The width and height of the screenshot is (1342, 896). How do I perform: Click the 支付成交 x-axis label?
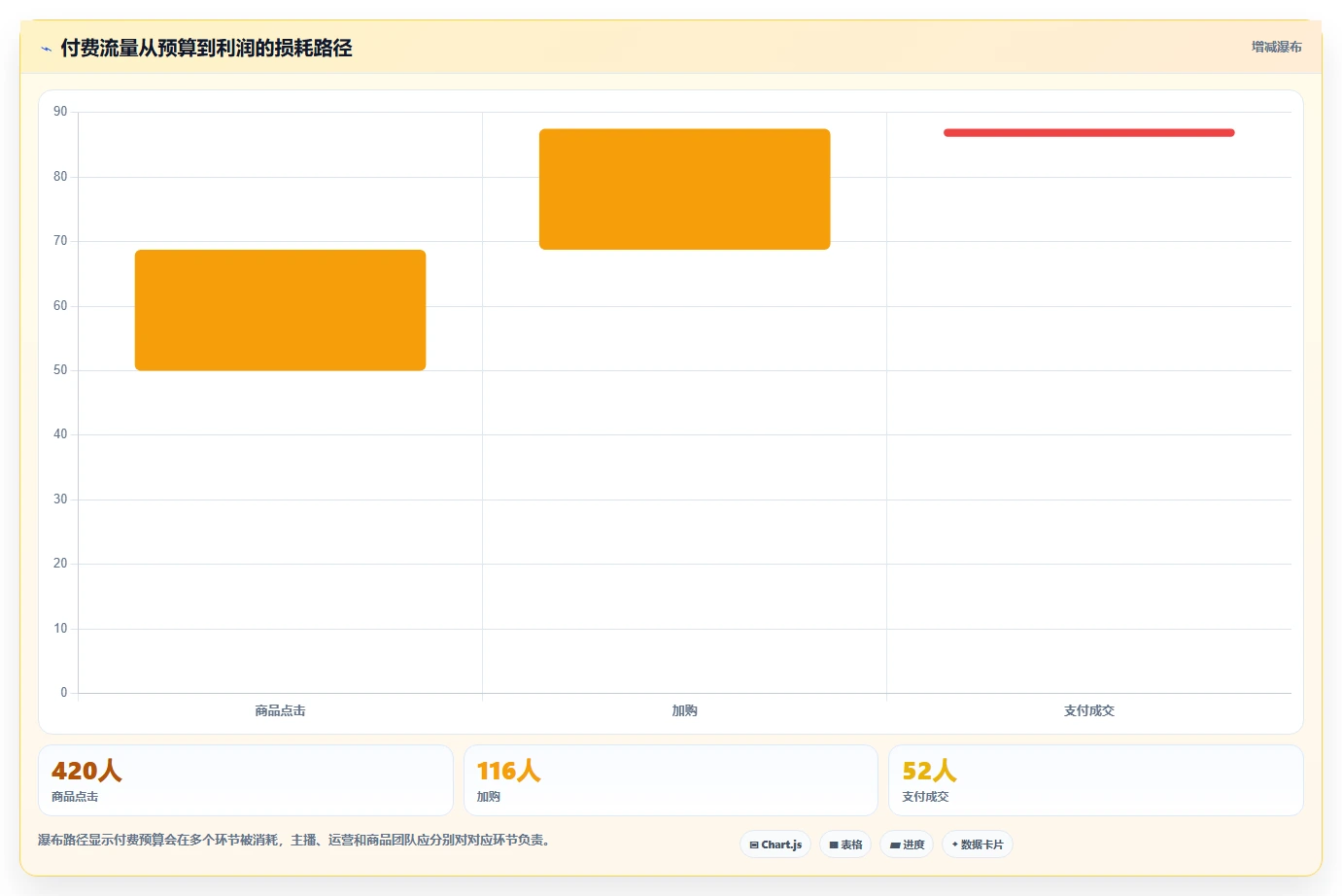(1089, 710)
